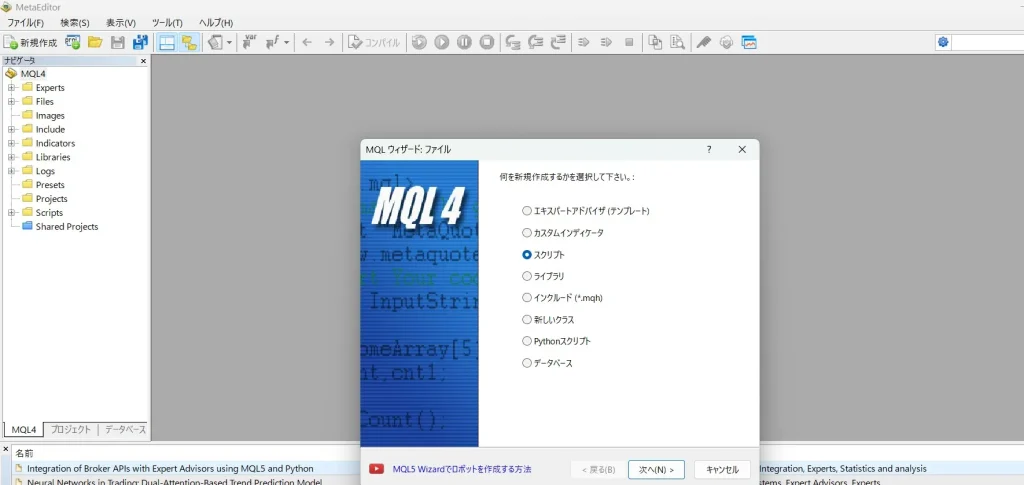Expand the Scripts folder in navigator
1024x485 pixels.
pos(11,213)
